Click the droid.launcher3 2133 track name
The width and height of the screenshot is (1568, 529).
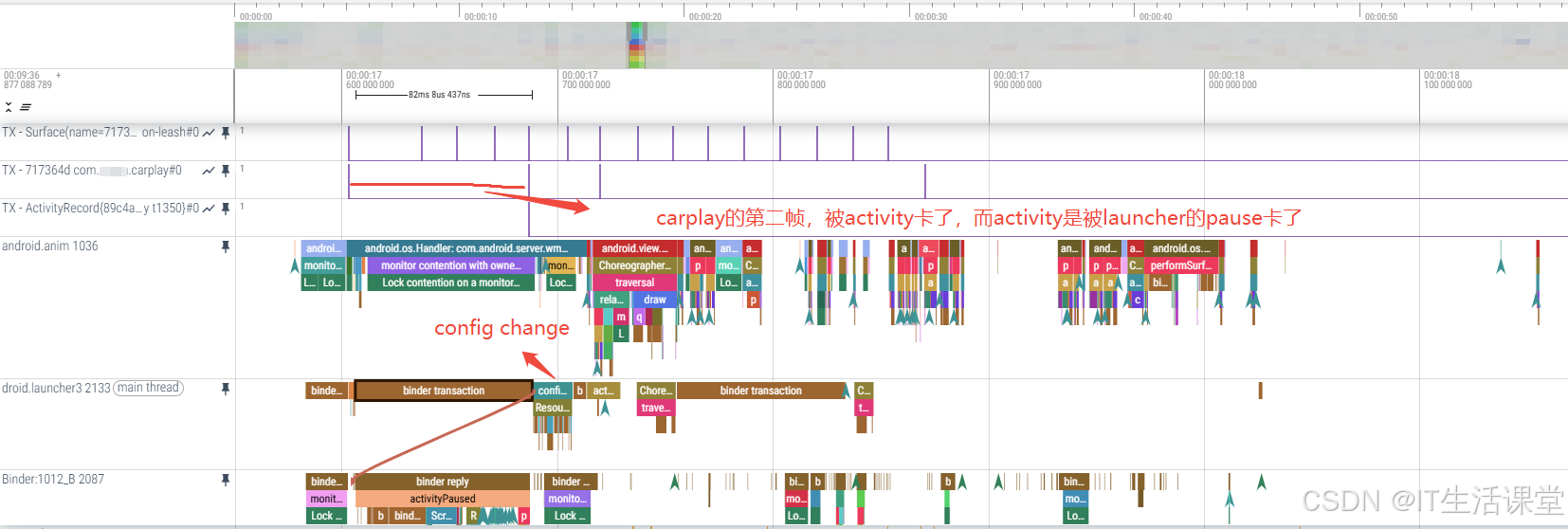(x=56, y=388)
